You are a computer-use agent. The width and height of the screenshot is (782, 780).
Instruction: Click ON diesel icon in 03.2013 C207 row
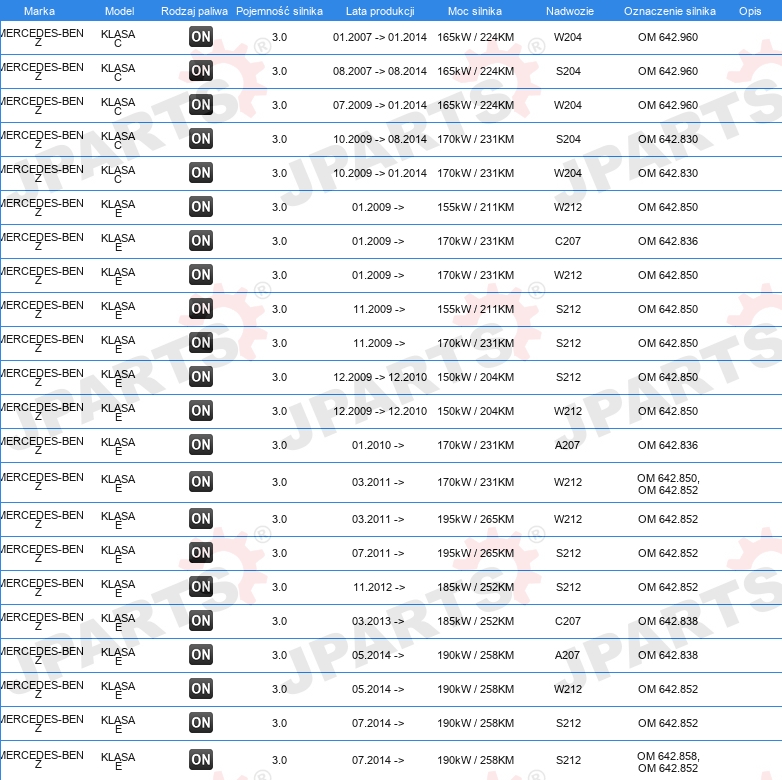[201, 620]
